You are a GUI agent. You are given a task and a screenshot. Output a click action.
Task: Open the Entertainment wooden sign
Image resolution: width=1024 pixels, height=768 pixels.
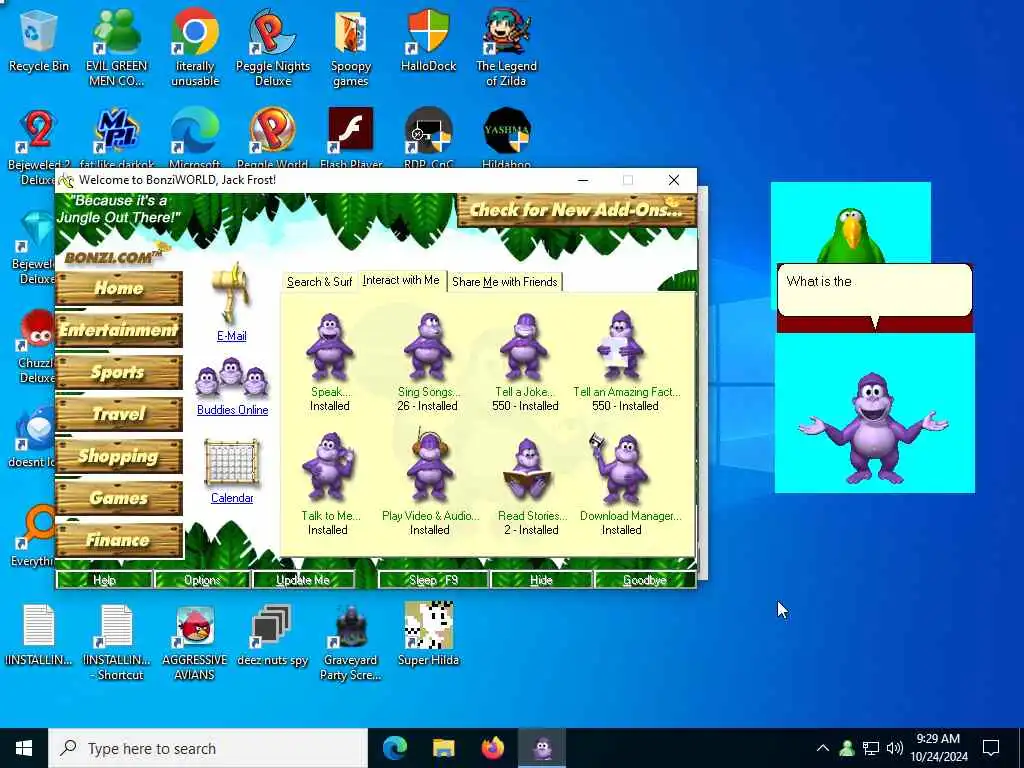point(119,330)
